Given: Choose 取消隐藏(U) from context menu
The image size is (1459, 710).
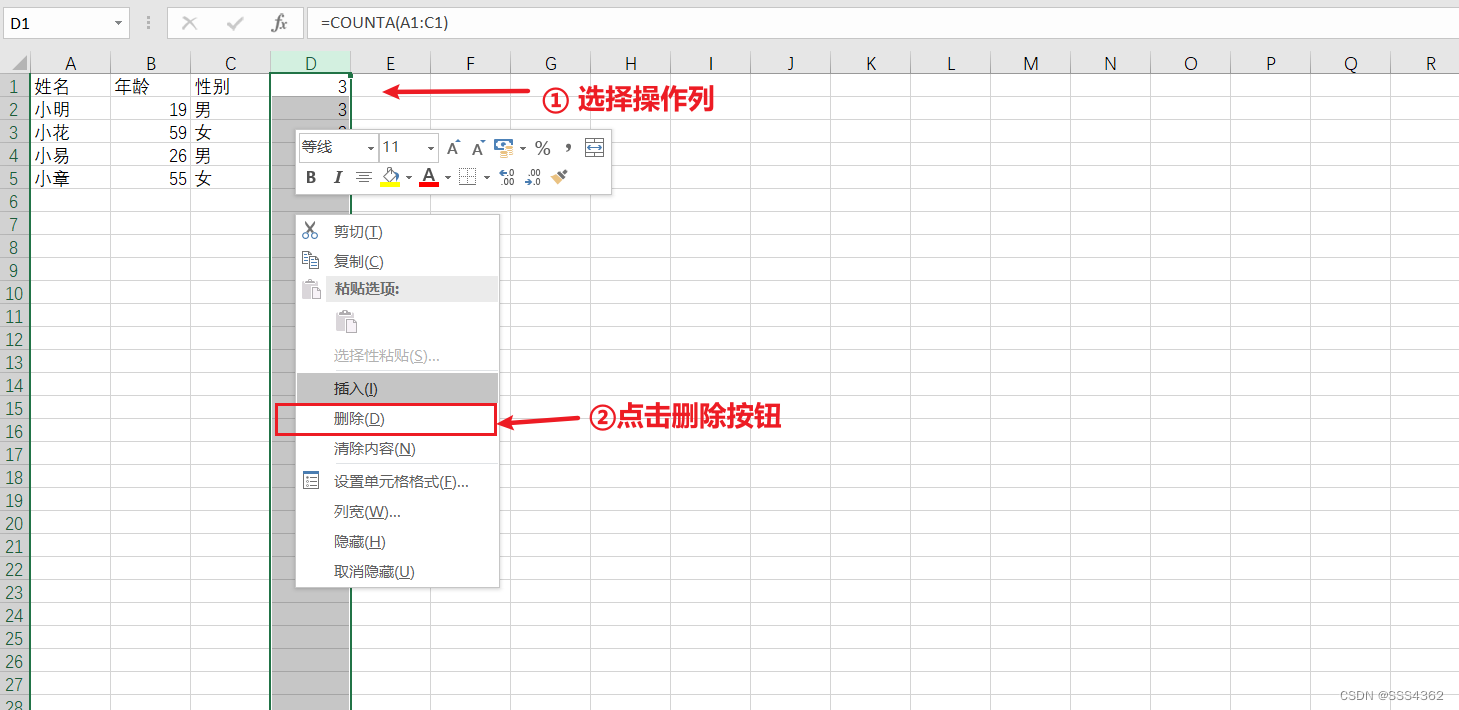Looking at the screenshot, I should click(397, 572).
